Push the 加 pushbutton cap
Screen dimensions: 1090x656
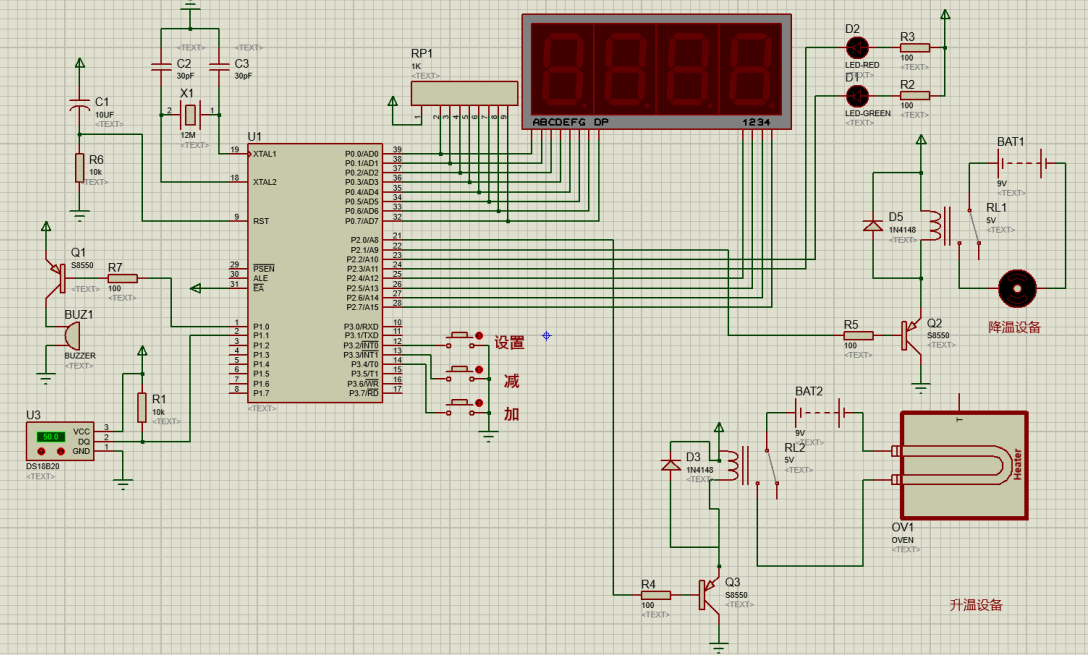(x=459, y=402)
